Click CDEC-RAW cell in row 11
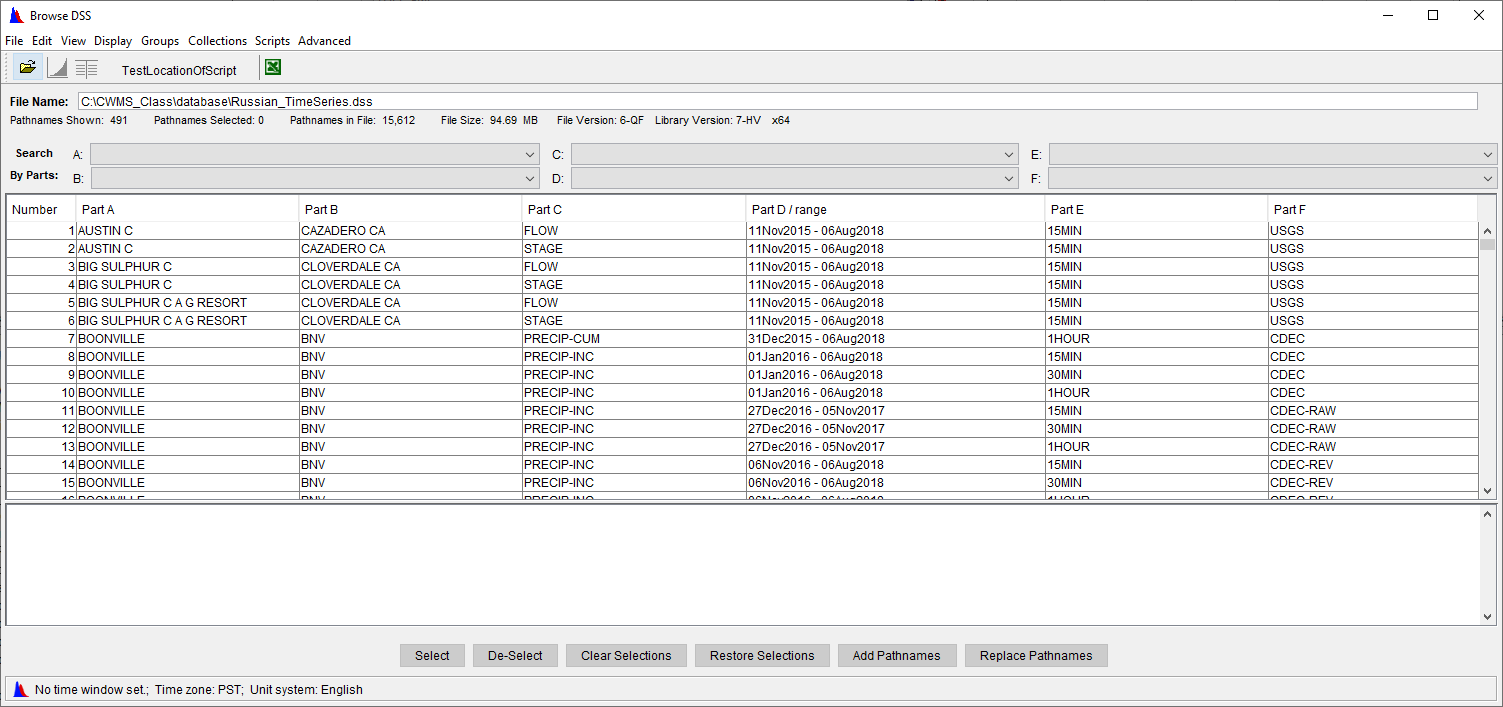The width and height of the screenshot is (1503, 707). [1373, 411]
